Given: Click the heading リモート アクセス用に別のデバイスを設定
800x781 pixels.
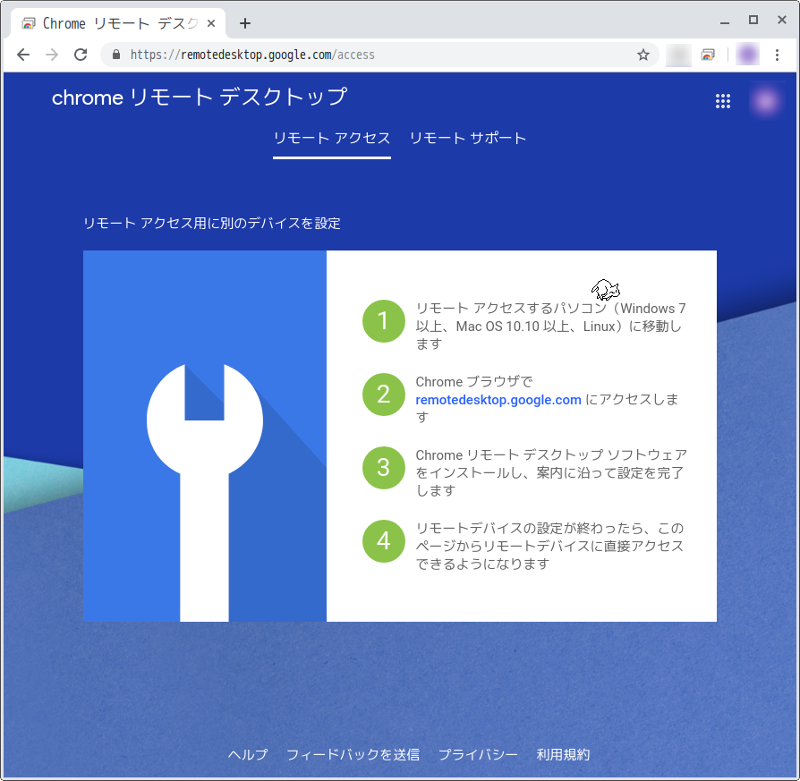Looking at the screenshot, I should pyautogui.click(x=212, y=223).
